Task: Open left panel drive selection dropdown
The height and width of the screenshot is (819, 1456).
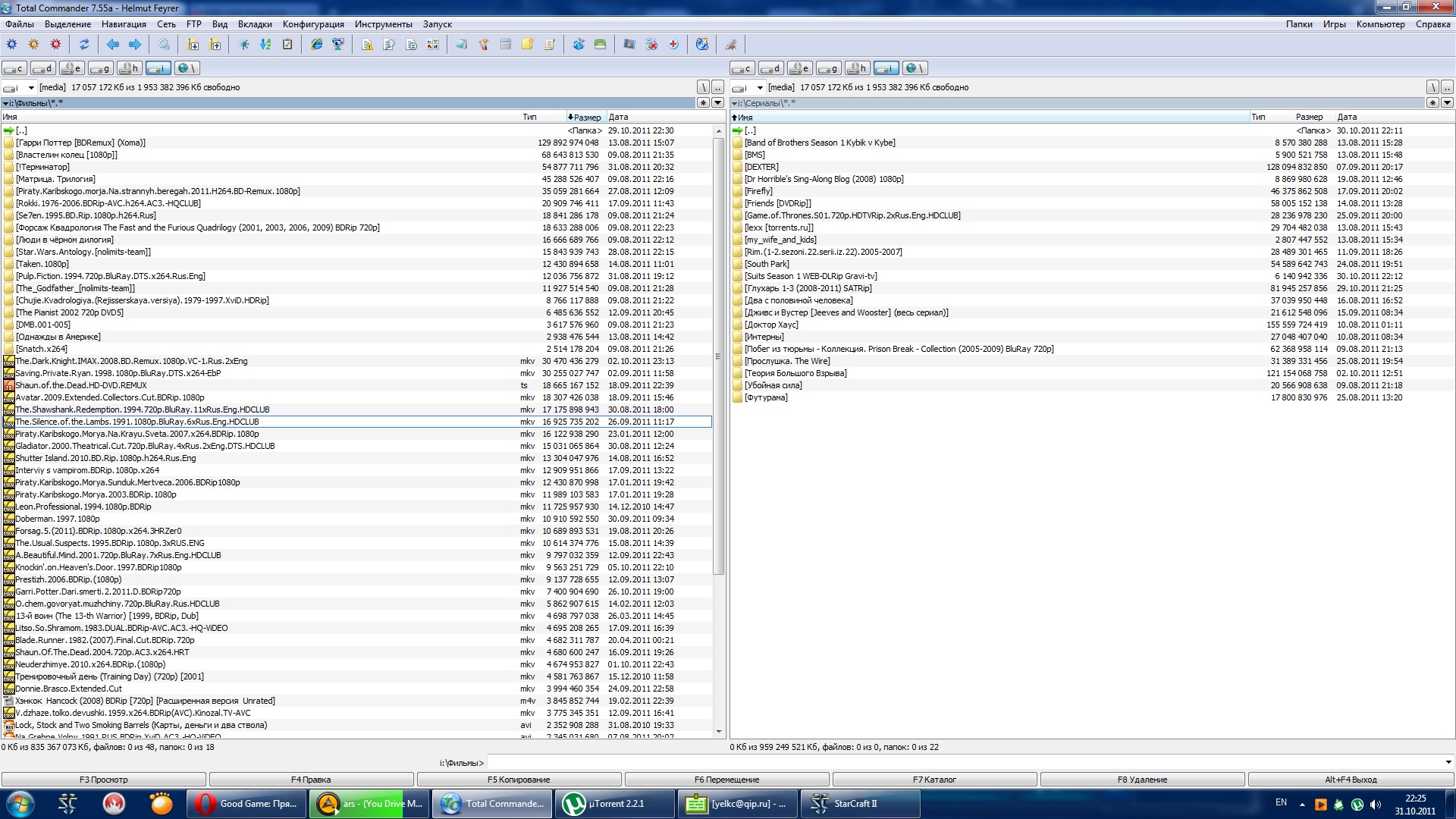Action: click(19, 87)
